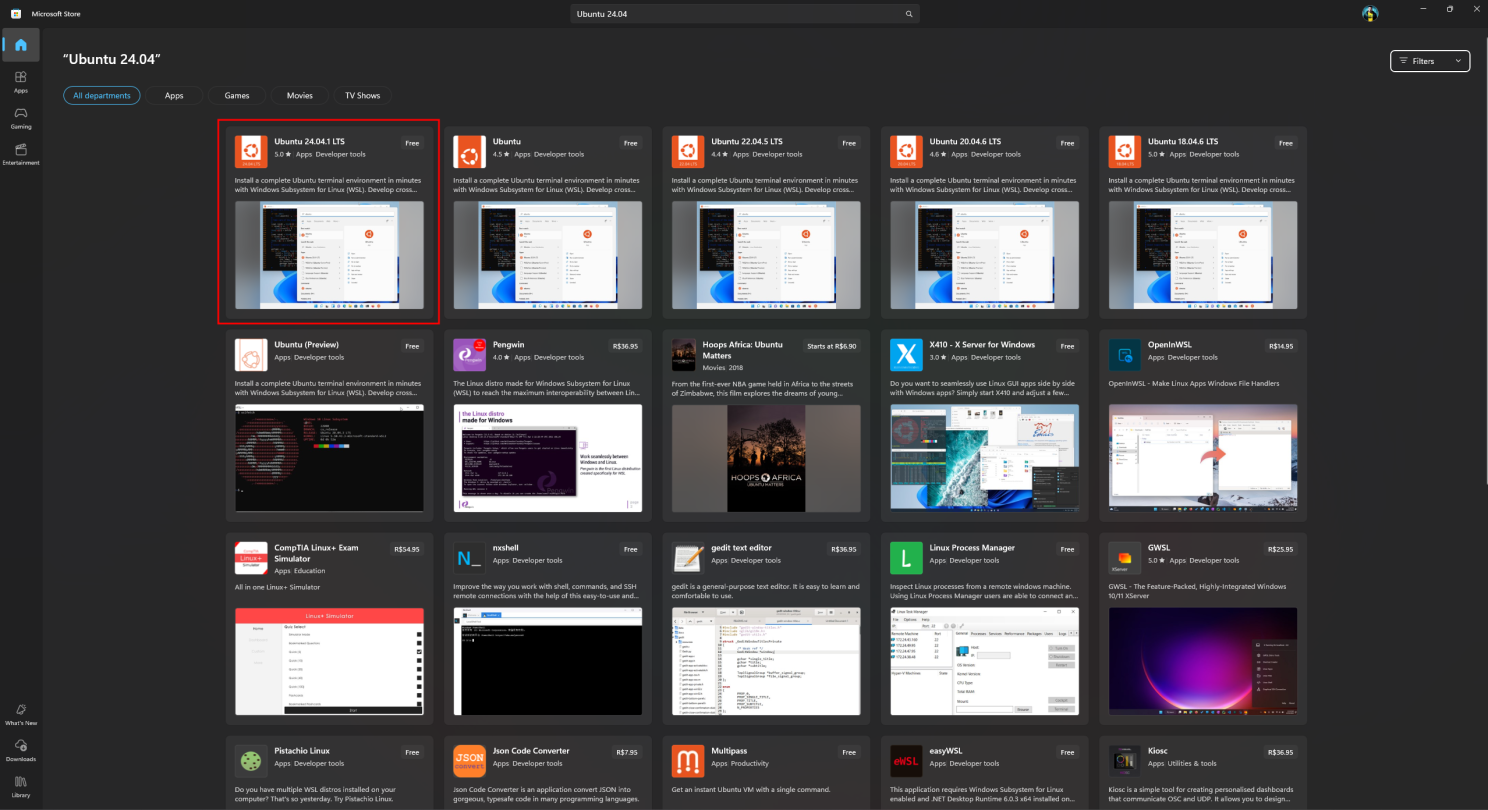
Task: Click the search magnifier icon
Action: [x=909, y=14]
